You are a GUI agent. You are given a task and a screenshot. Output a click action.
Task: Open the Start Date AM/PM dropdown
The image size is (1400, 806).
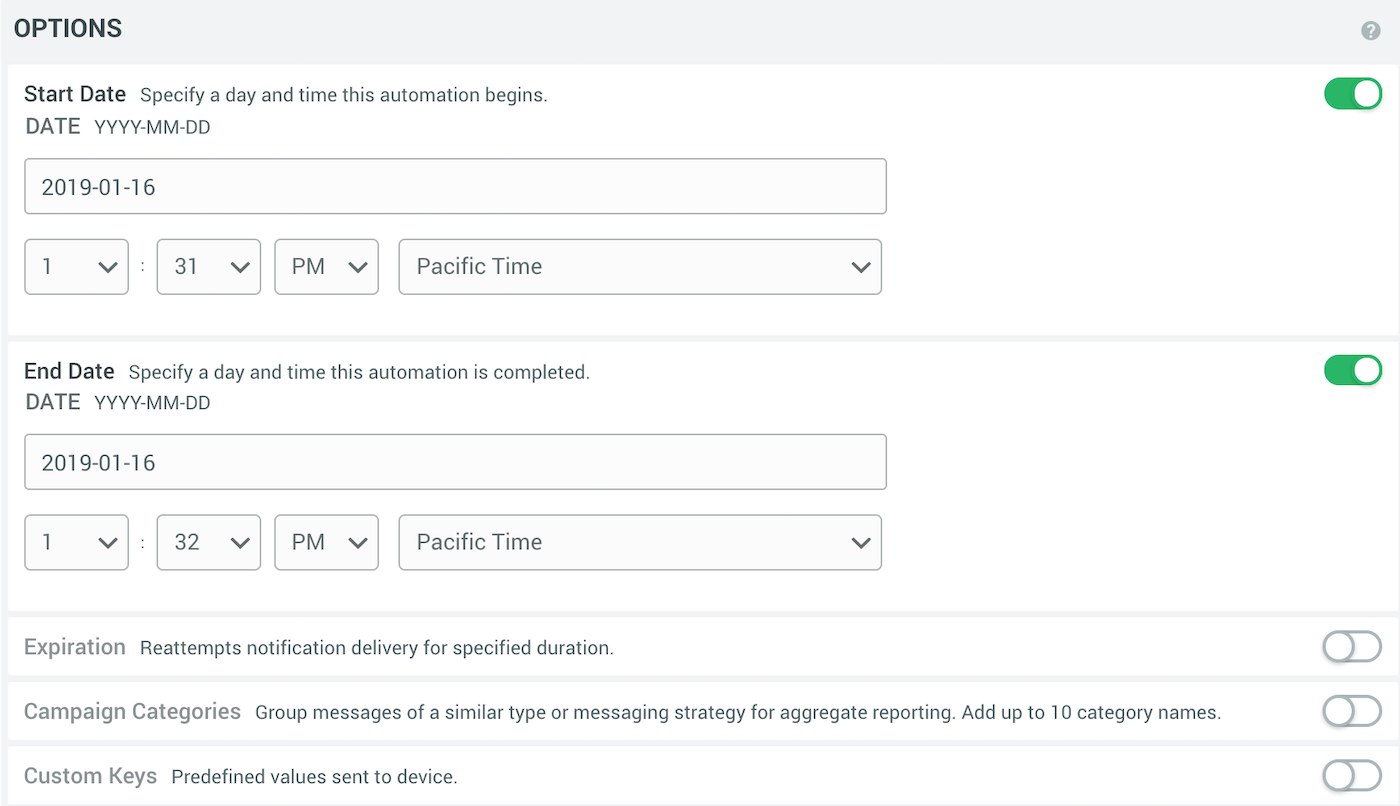click(327, 266)
